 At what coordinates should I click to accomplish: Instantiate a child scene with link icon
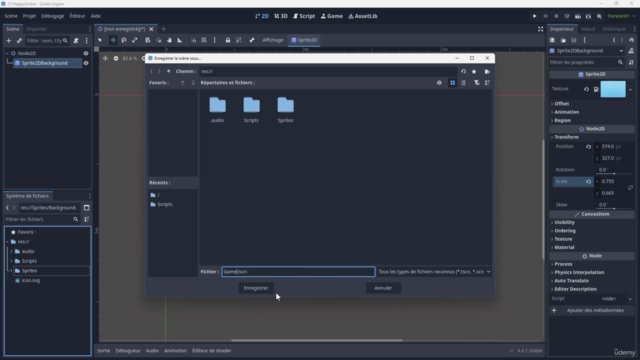pos(19,41)
